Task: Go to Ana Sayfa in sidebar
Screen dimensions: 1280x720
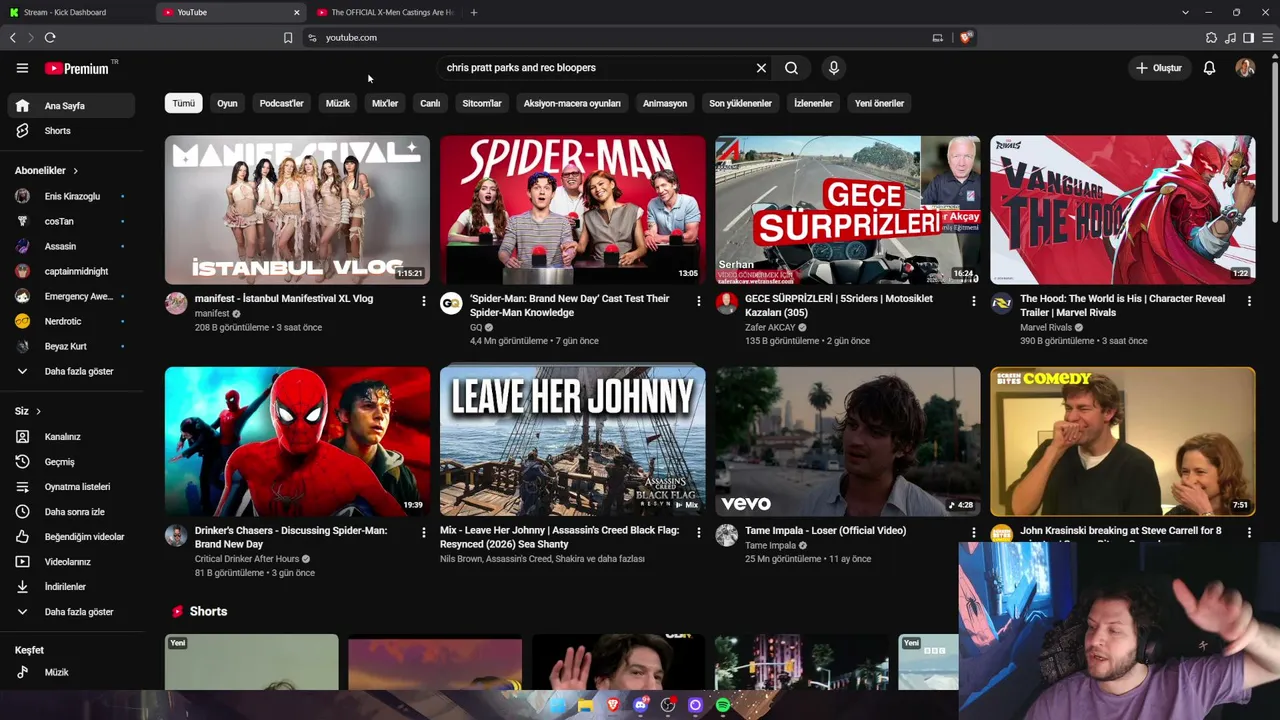Action: click(x=70, y=106)
